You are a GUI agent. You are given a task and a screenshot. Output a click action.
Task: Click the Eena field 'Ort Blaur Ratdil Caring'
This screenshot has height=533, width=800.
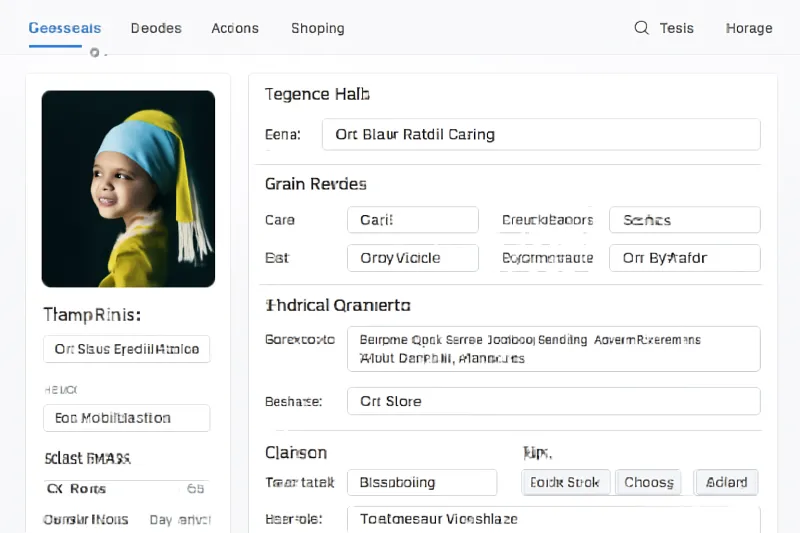click(x=541, y=135)
